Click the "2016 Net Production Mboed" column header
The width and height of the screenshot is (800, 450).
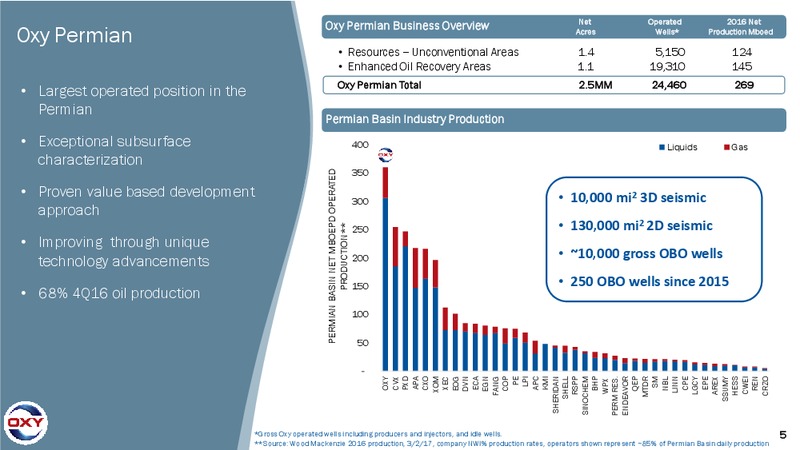740,27
